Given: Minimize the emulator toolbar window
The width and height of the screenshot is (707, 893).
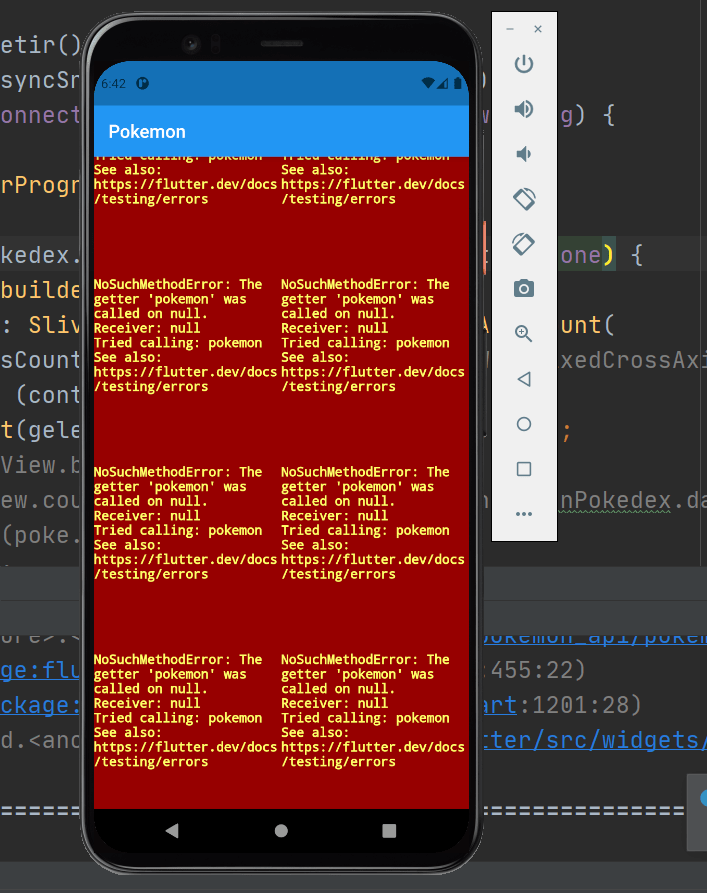Looking at the screenshot, I should (x=510, y=29).
